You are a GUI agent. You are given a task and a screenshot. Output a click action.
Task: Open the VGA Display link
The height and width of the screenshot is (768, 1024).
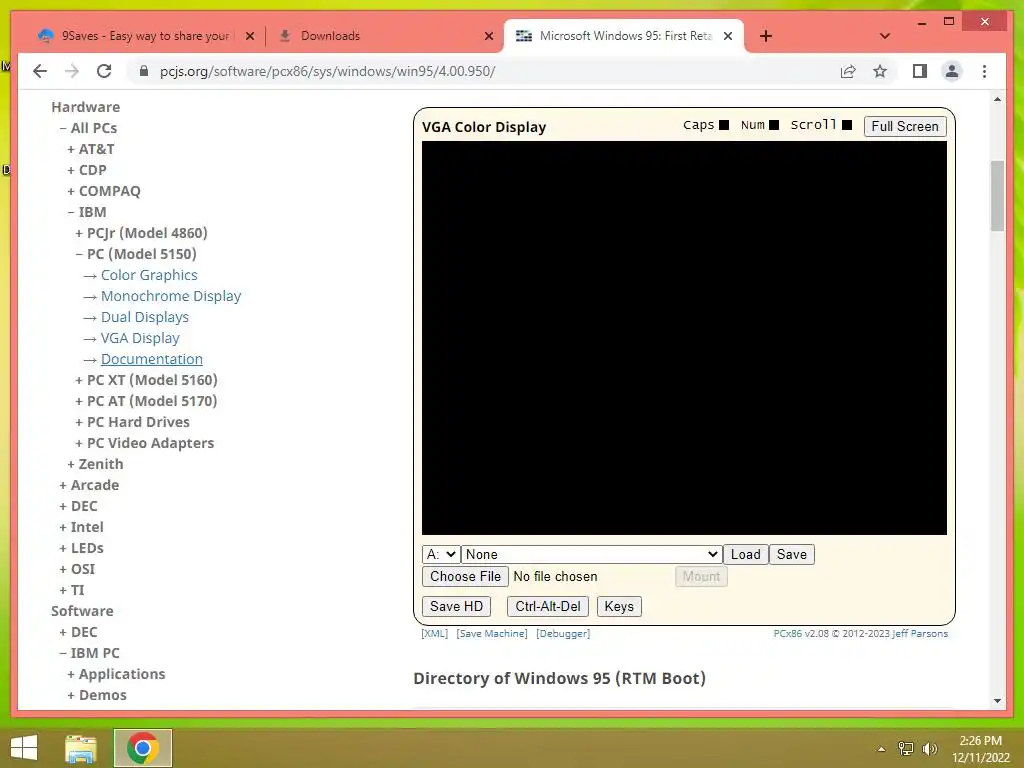click(140, 338)
